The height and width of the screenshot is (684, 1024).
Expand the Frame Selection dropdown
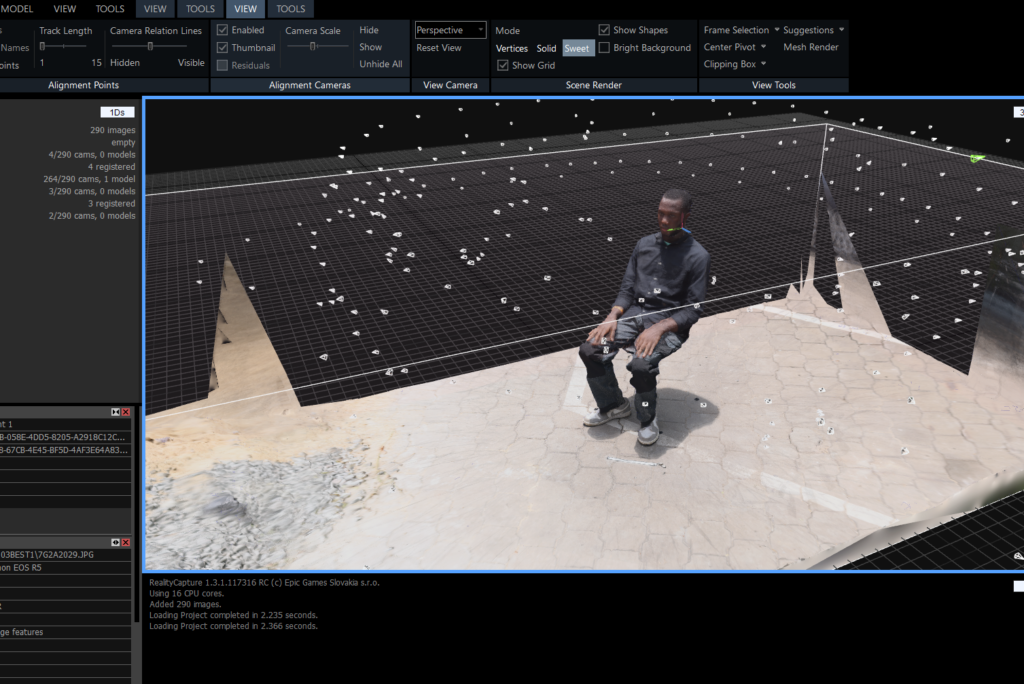(x=741, y=30)
